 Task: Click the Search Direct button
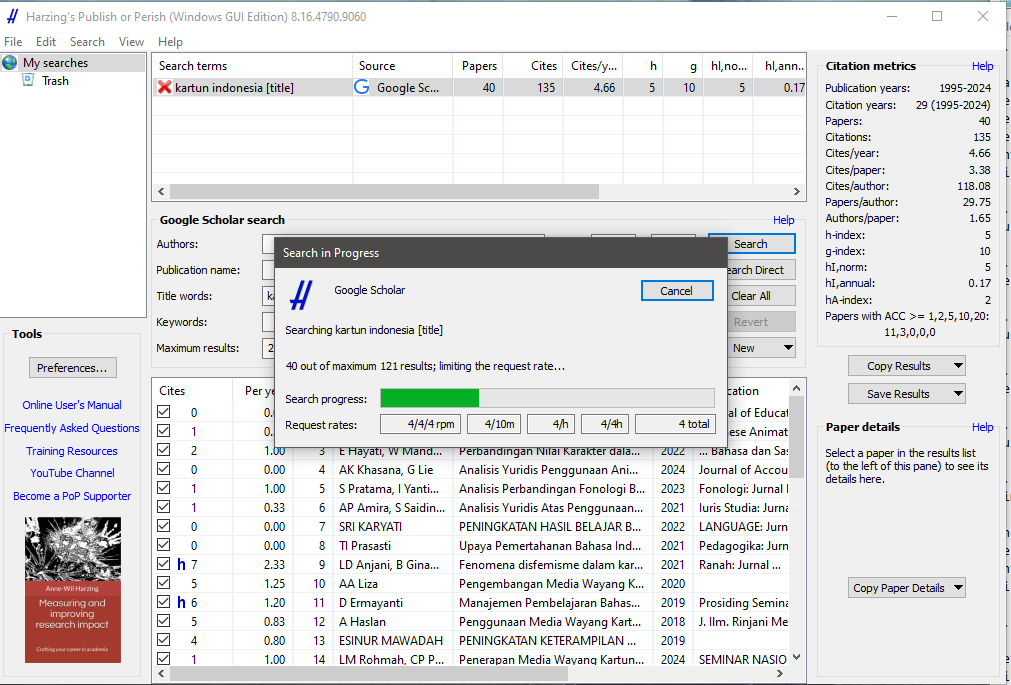[x=761, y=270]
